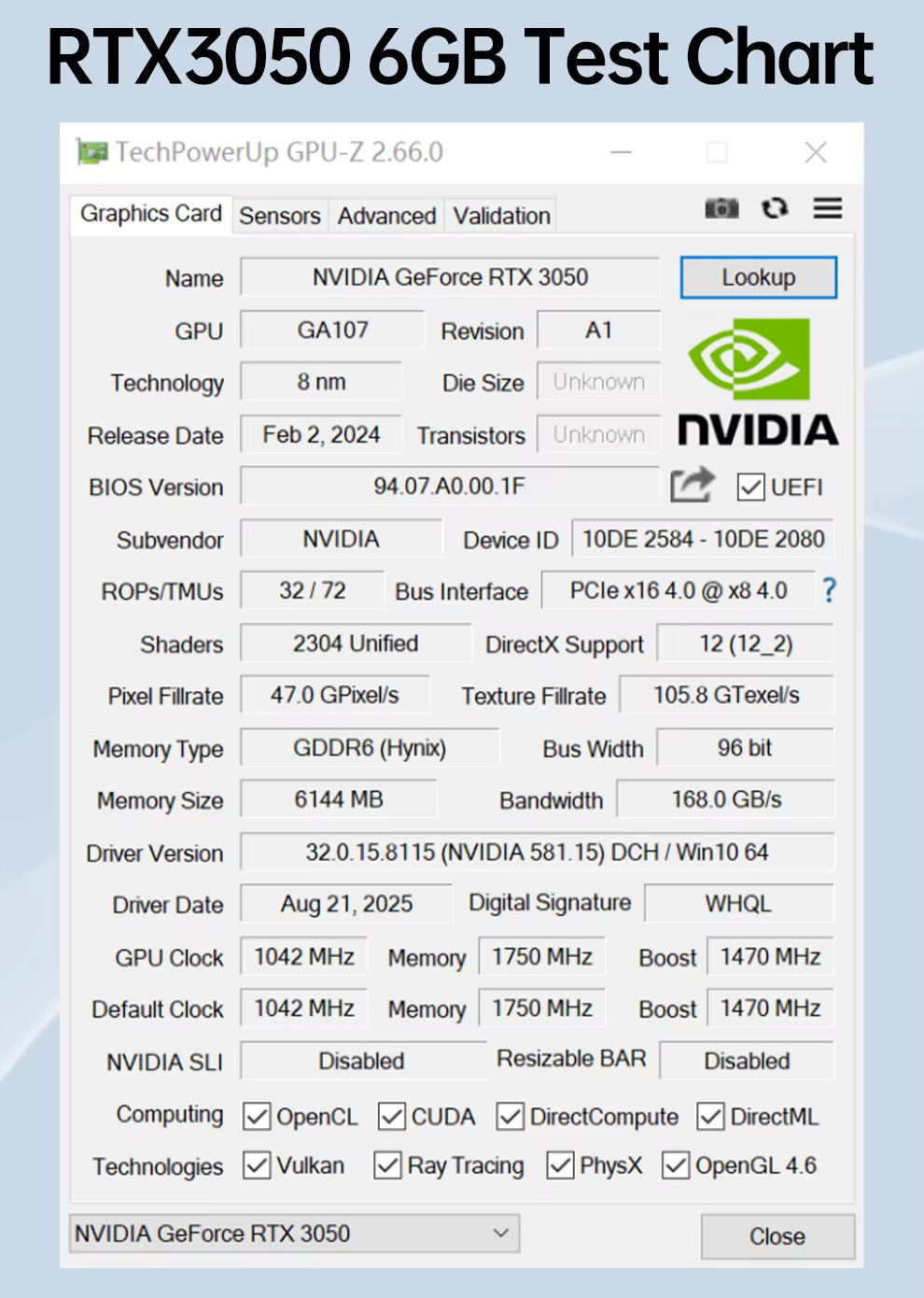Toggle the PhysX checkbox

[x=560, y=1164]
